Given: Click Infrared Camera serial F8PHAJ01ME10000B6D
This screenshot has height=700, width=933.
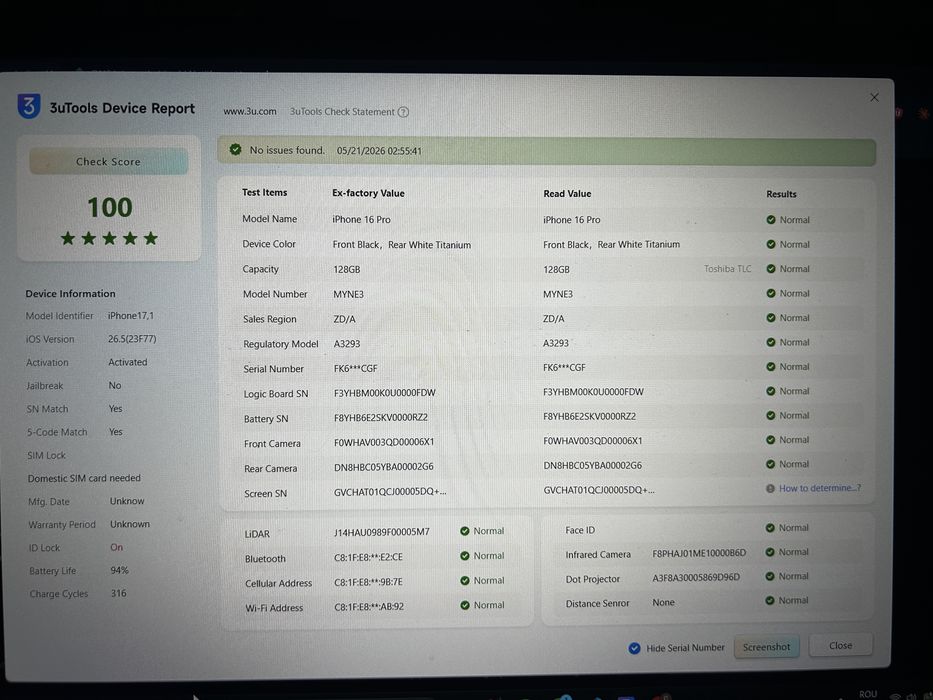Looking at the screenshot, I should (699, 553).
